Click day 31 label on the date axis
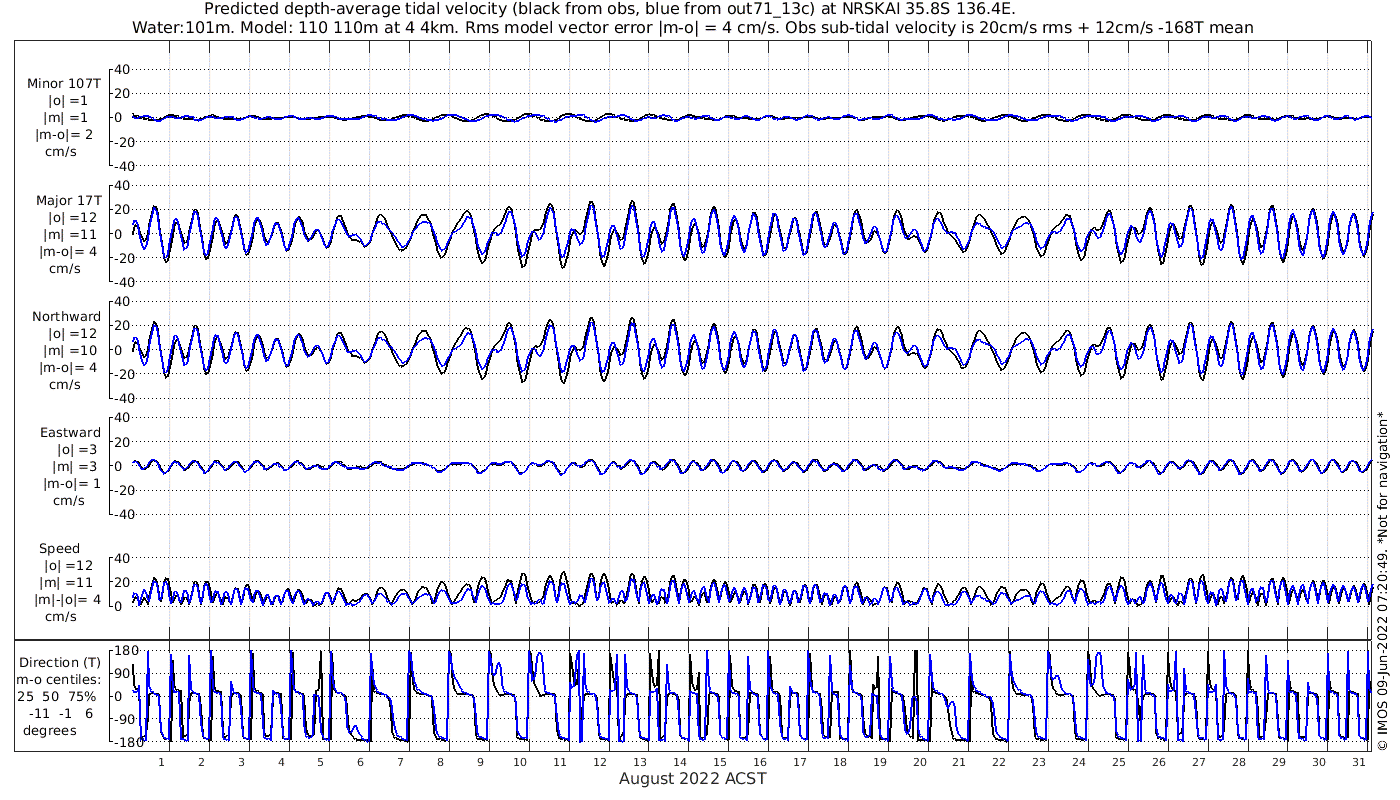1400x800 pixels. (1358, 762)
